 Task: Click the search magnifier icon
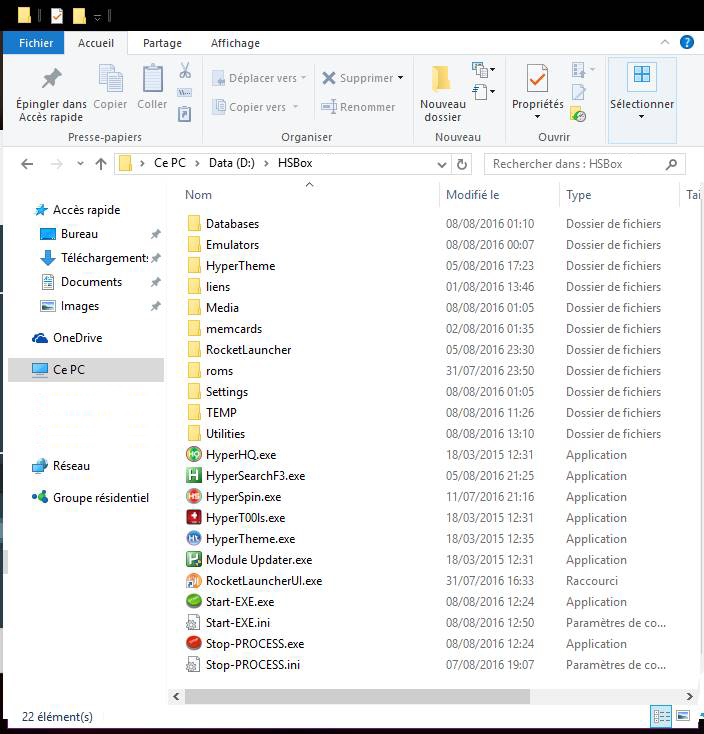671,164
